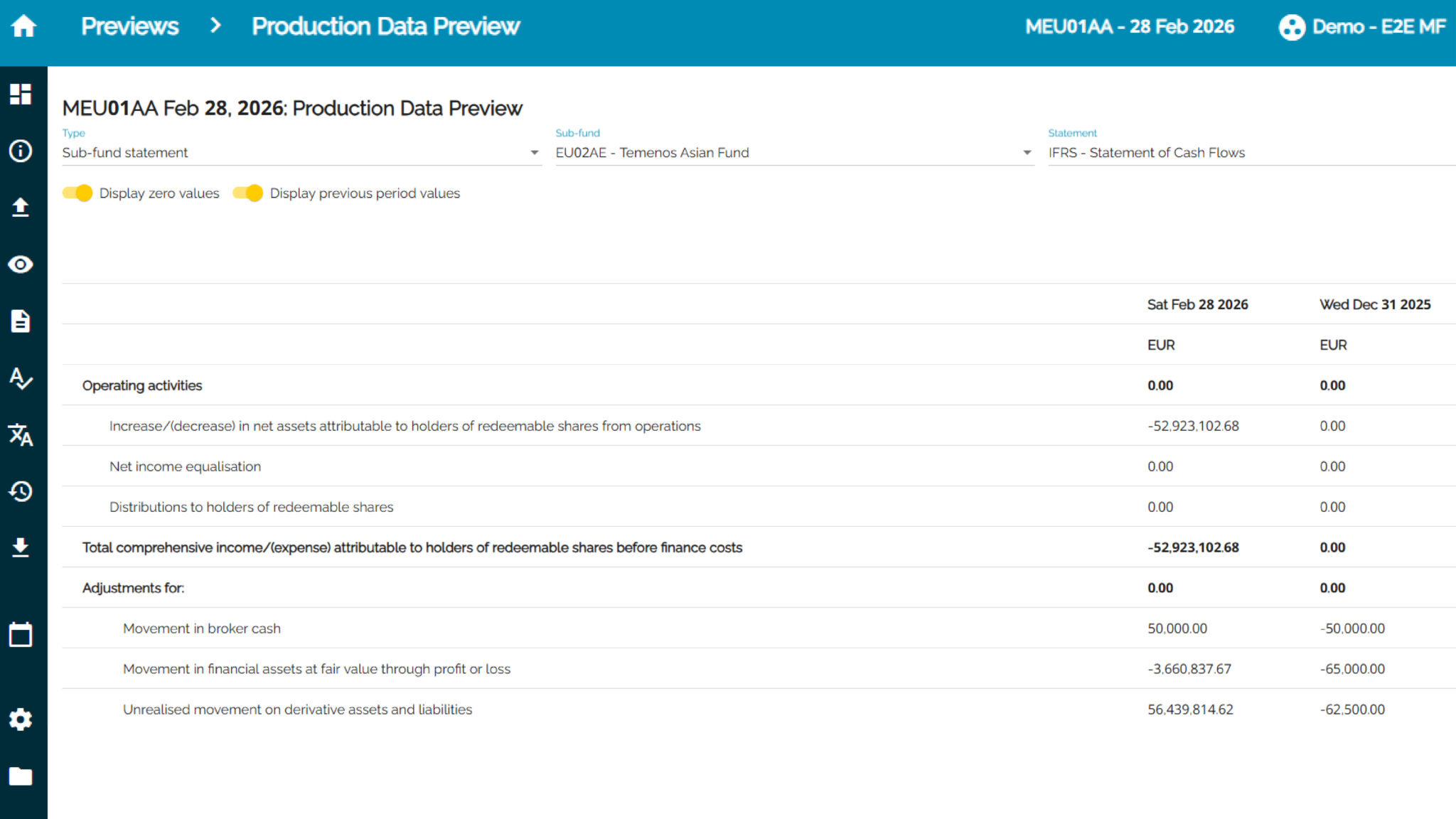Click Increase/(decrease) in net assets row label
This screenshot has height=819, width=1456.
pyautogui.click(x=405, y=426)
